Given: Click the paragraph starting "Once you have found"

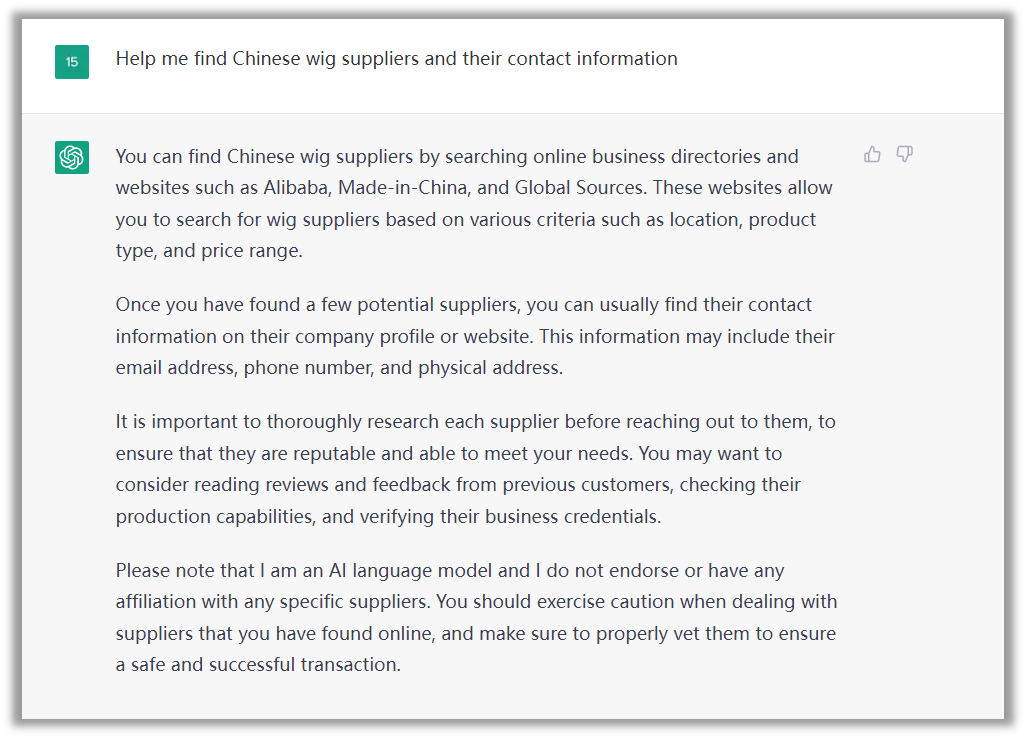Looking at the screenshot, I should click(475, 336).
